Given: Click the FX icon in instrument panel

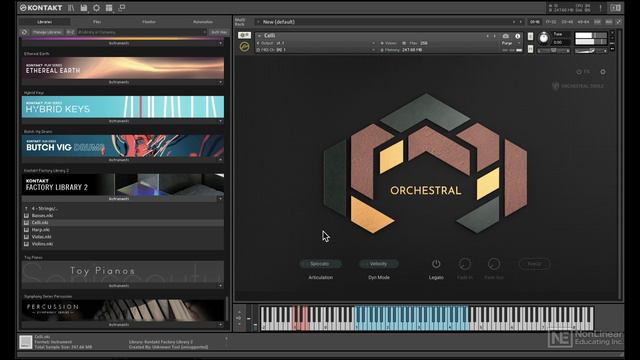Looking at the screenshot, I should tap(583, 72).
